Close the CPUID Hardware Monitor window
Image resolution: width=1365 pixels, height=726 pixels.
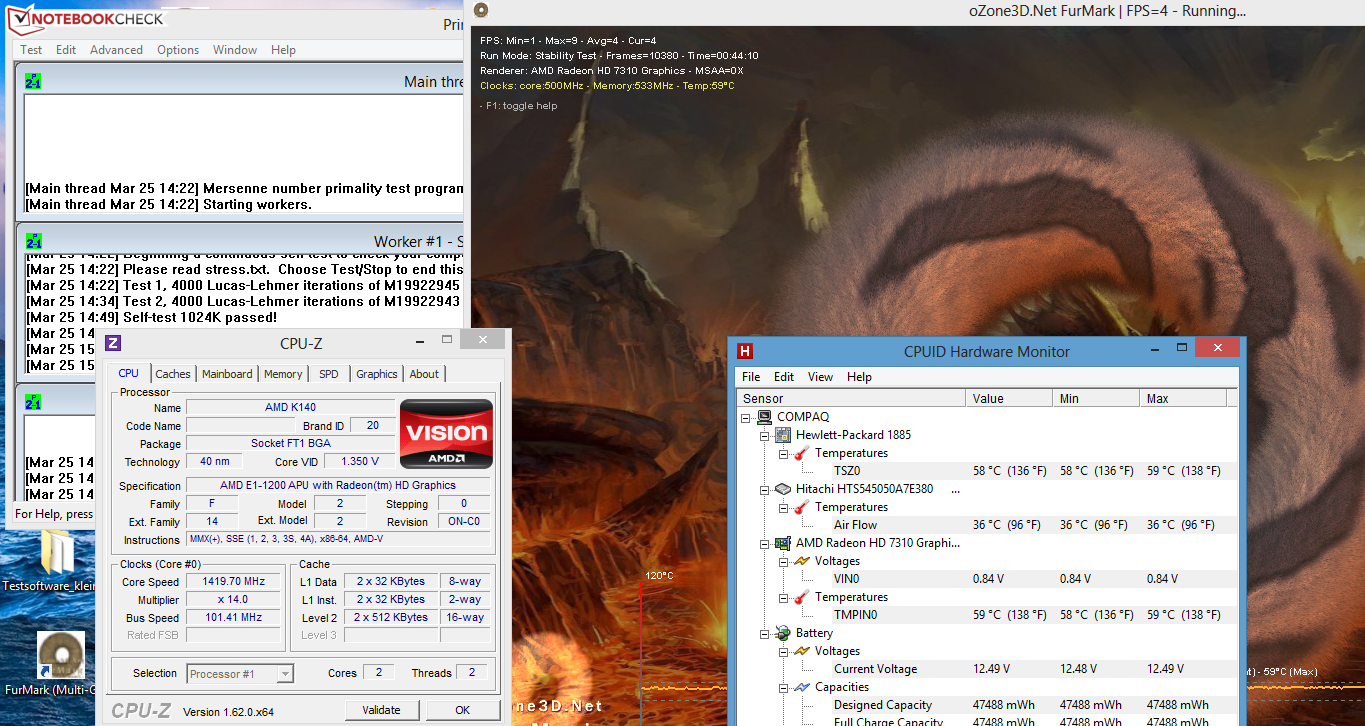(1217, 348)
